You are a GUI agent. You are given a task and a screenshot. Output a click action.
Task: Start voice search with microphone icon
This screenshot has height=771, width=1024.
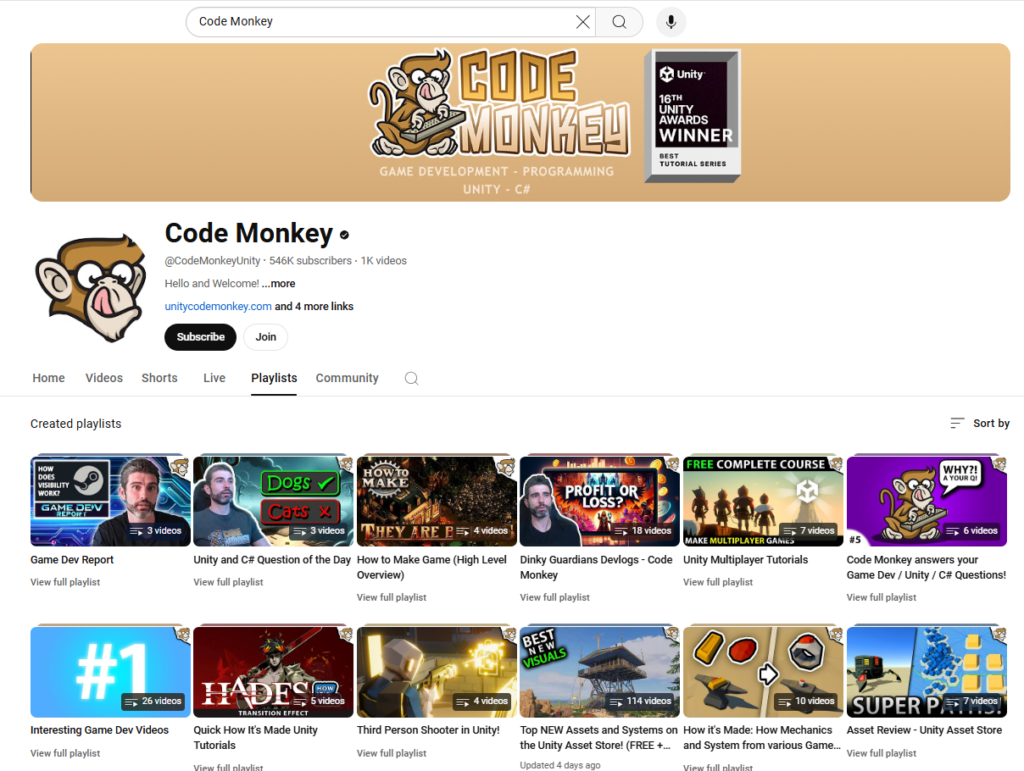671,22
